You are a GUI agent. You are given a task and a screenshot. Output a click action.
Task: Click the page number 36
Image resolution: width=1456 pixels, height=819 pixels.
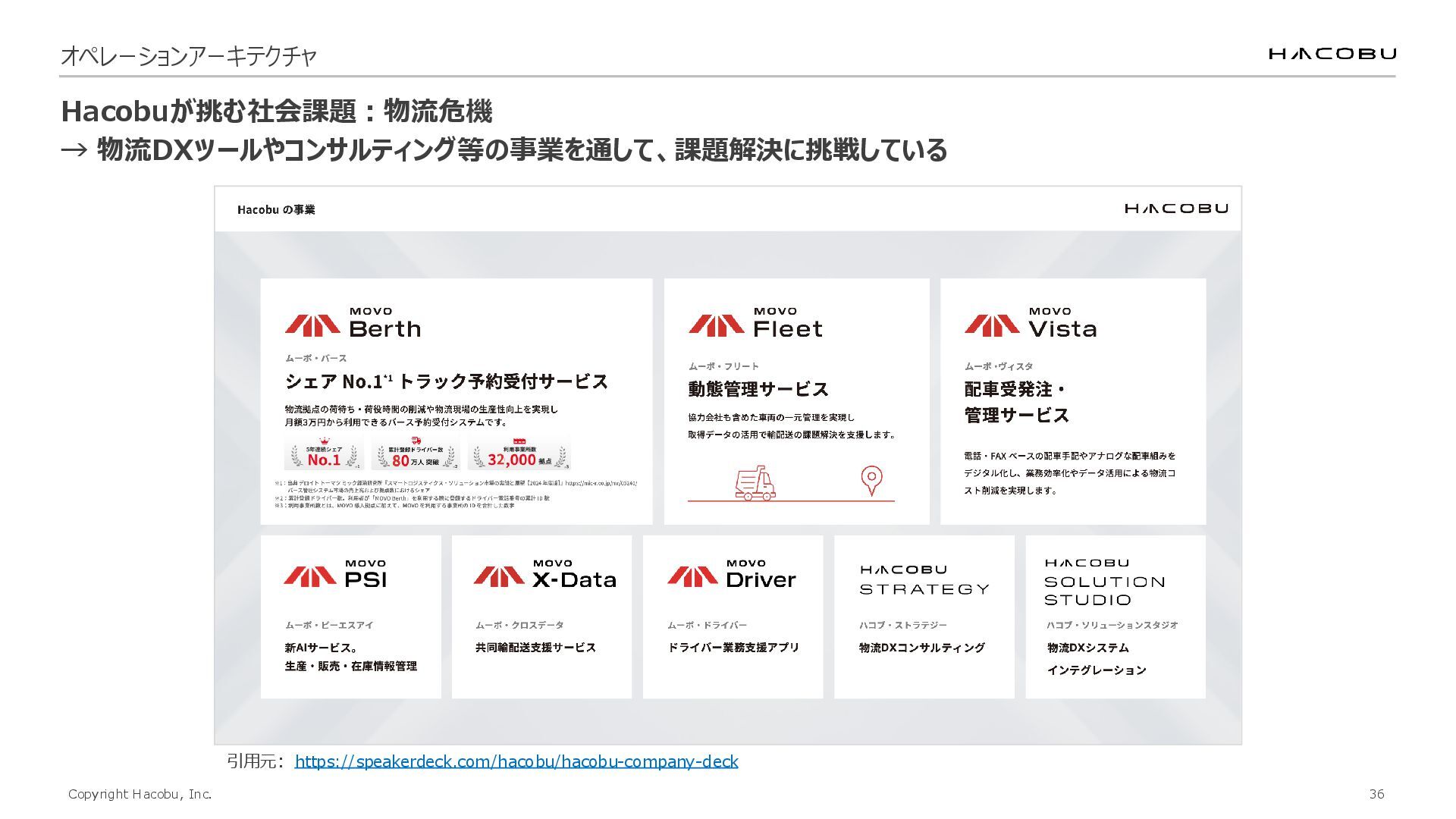1376,794
